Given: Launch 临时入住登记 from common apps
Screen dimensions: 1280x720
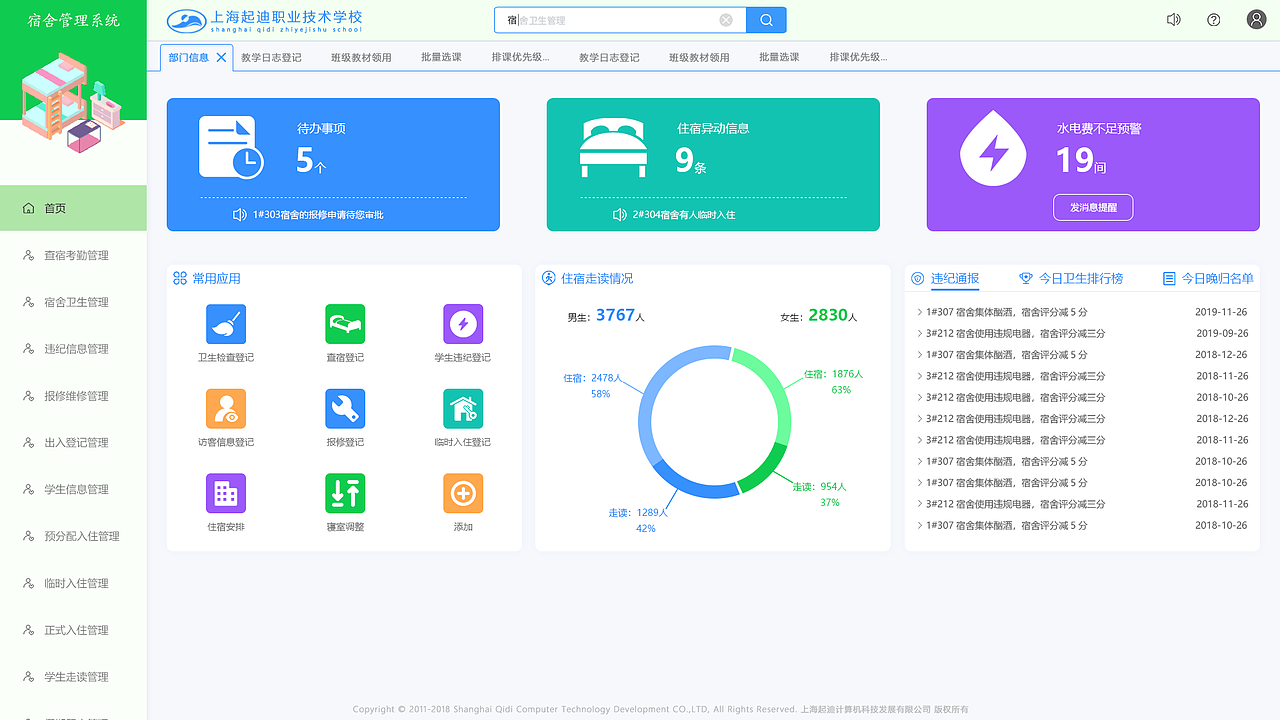Looking at the screenshot, I should pyautogui.click(x=462, y=408).
